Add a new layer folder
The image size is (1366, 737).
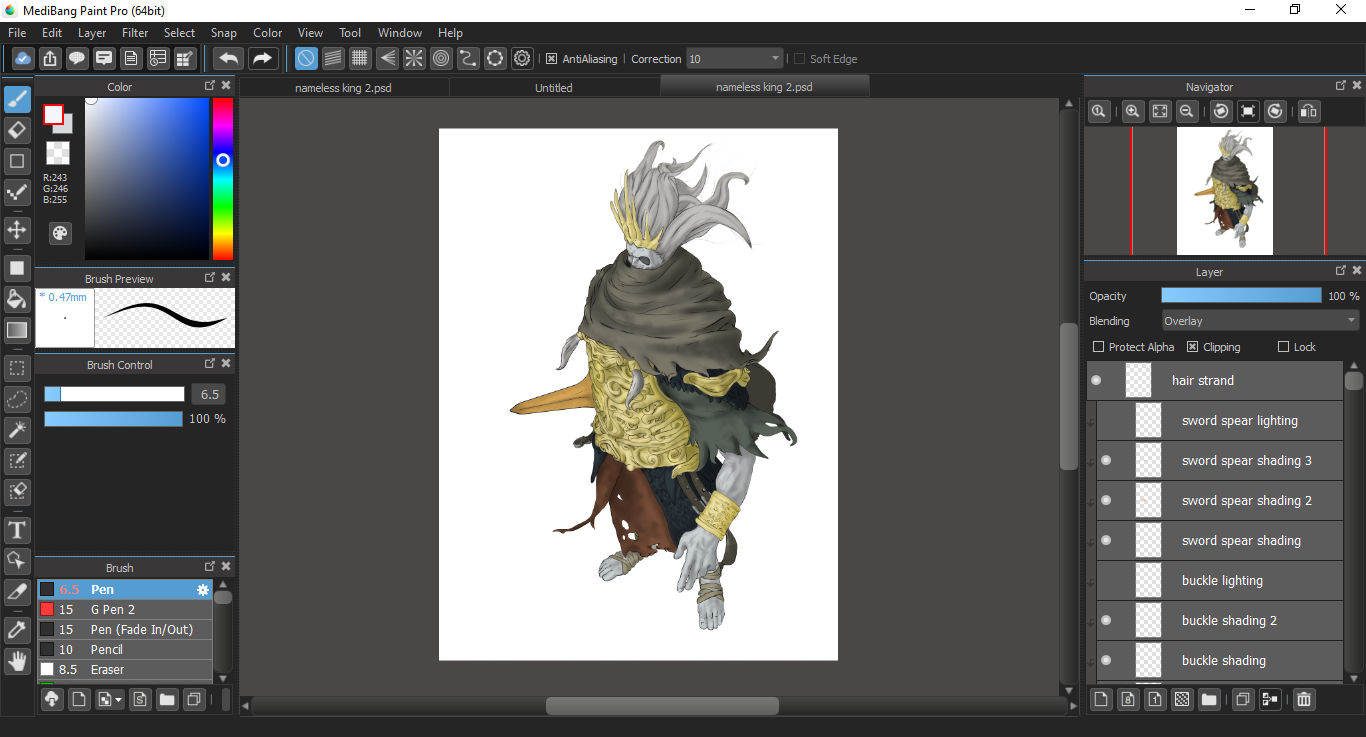click(x=1209, y=699)
